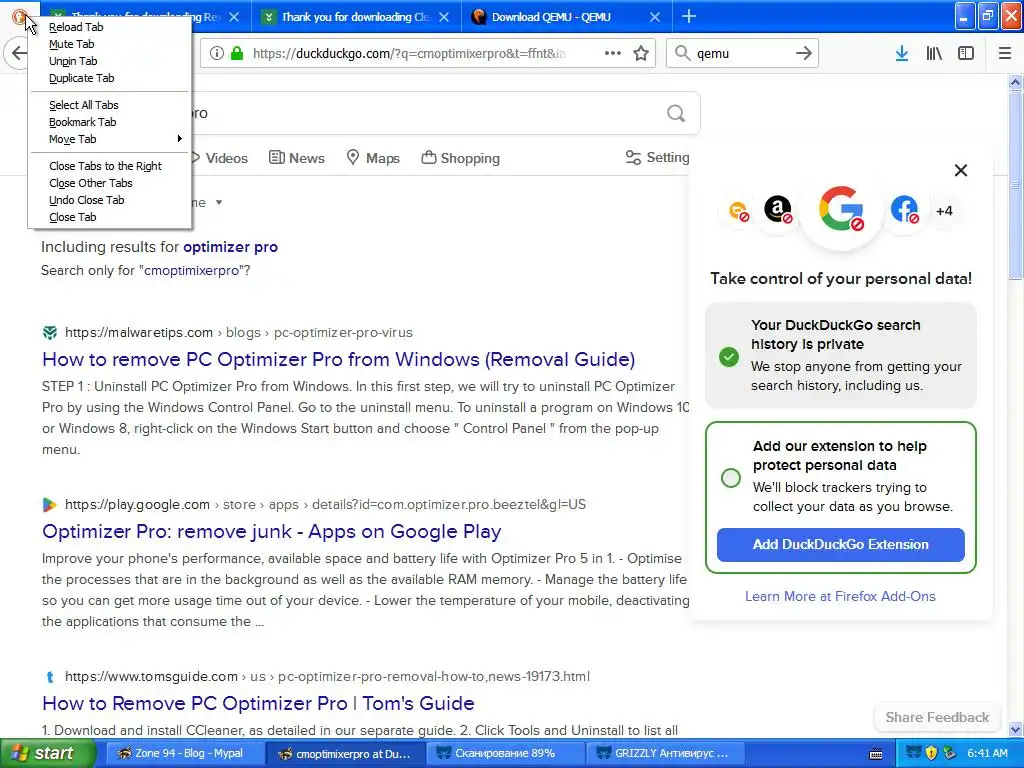Close the Download QEMU tab
The image size is (1024, 768).
point(654,17)
